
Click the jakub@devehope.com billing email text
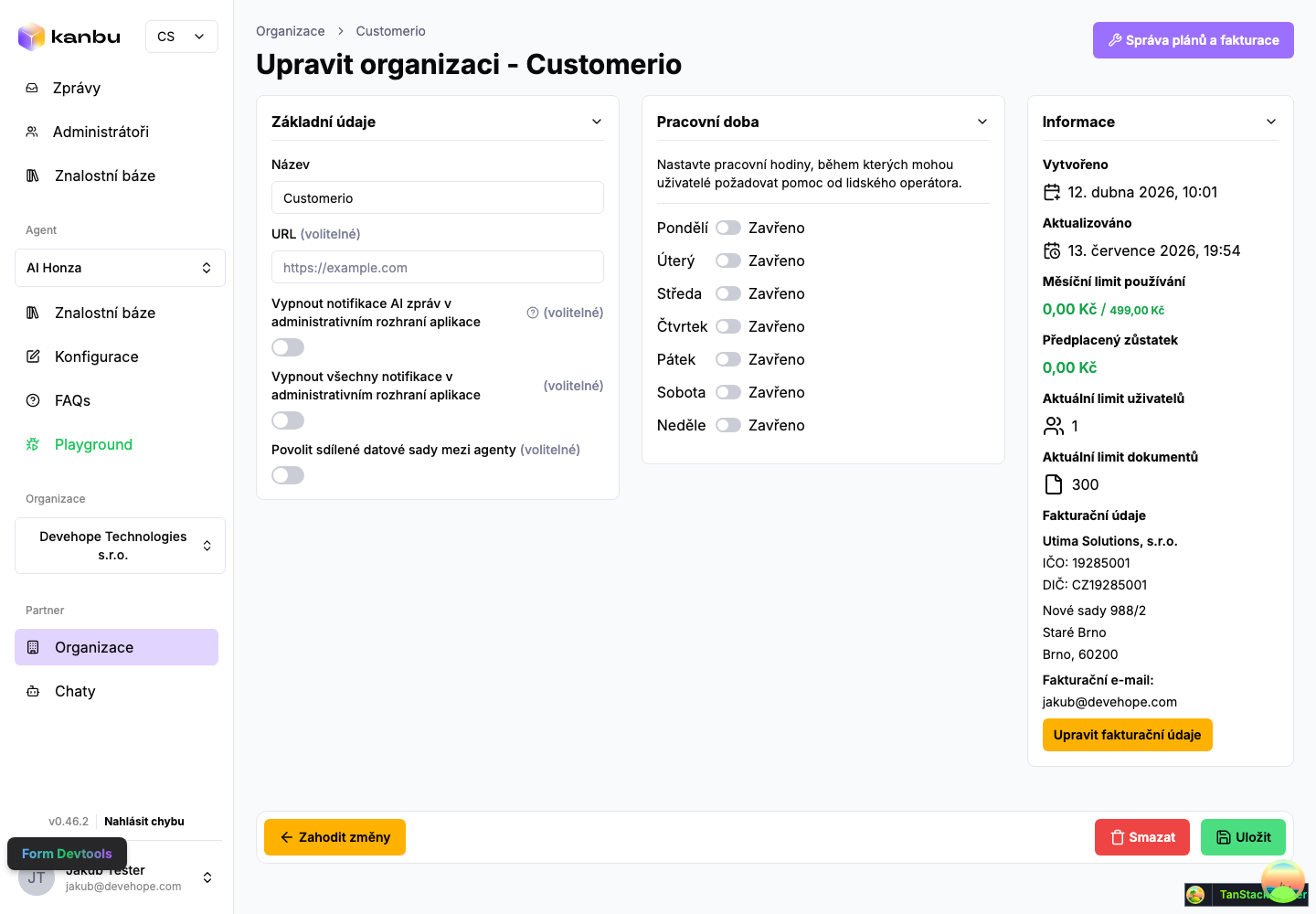click(1109, 702)
